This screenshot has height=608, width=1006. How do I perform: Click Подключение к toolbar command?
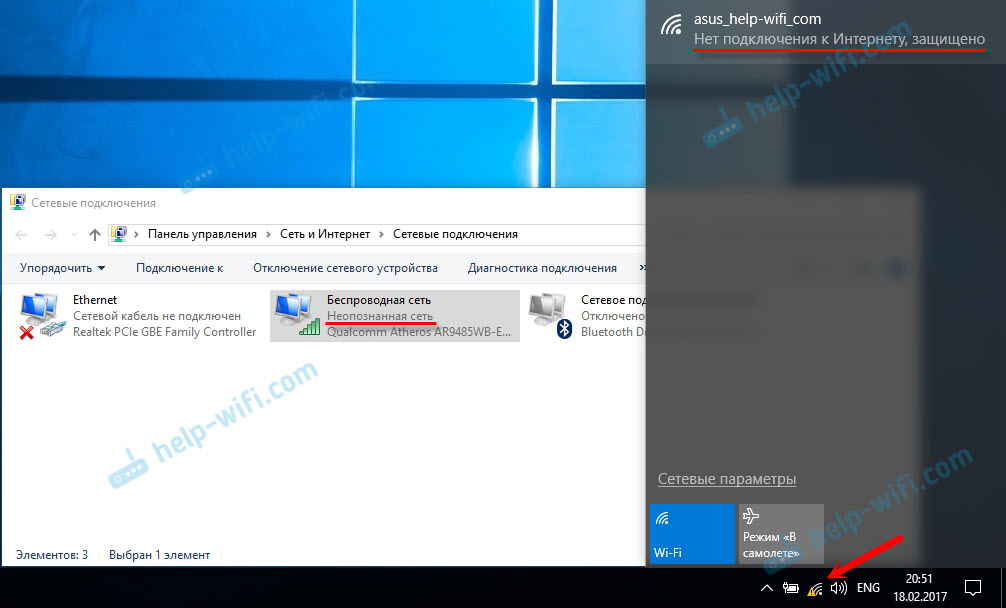(x=180, y=268)
